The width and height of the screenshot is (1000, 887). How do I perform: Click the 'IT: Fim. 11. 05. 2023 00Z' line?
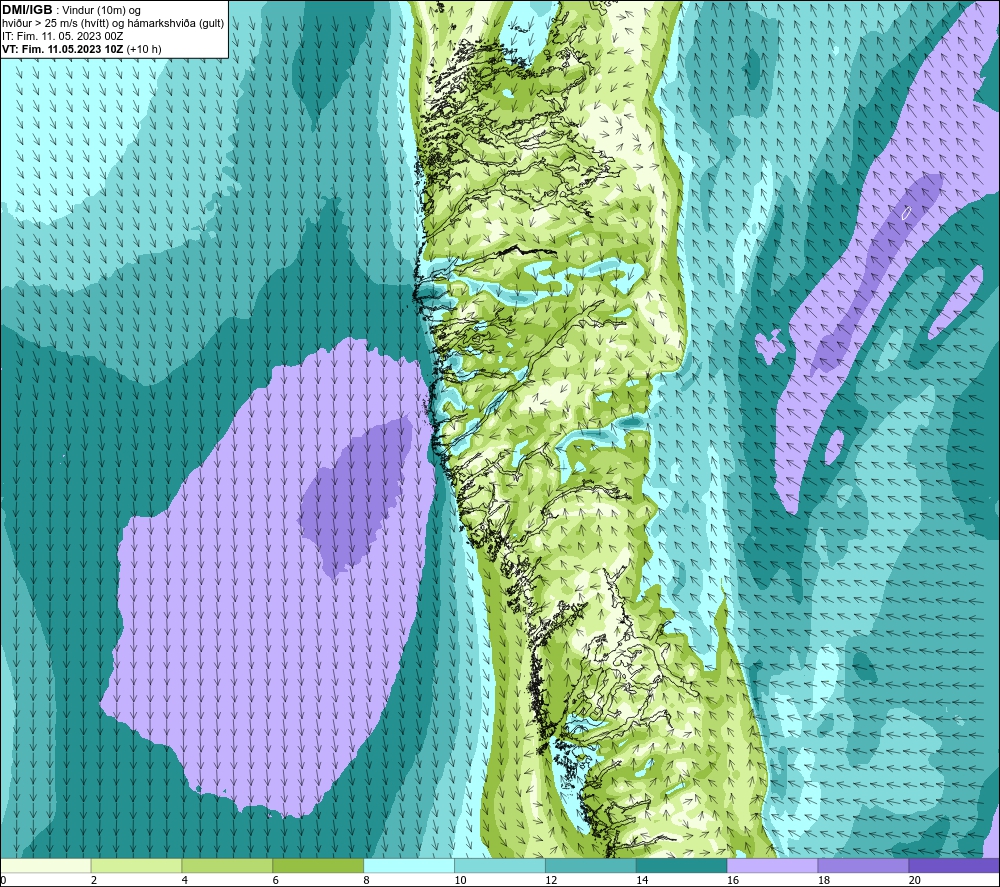pyautogui.click(x=62, y=36)
